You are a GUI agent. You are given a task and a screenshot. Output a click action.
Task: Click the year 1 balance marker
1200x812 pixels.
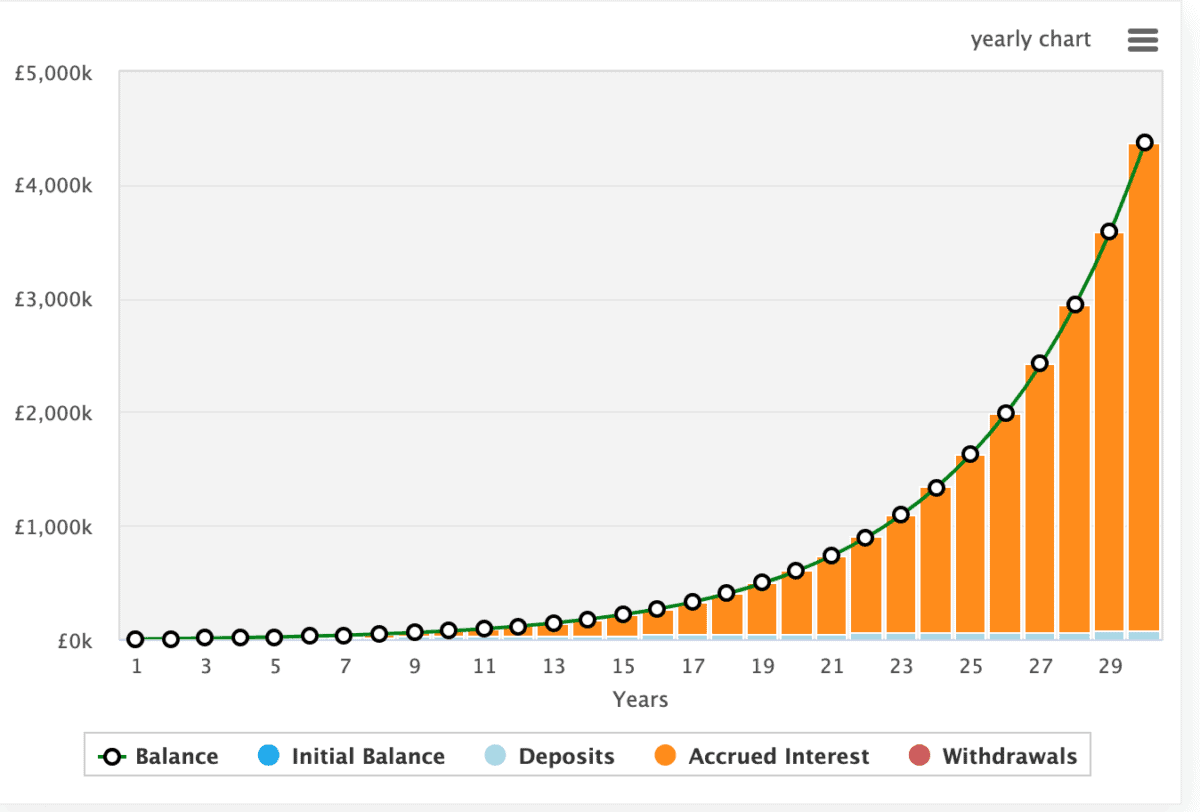[x=135, y=639]
